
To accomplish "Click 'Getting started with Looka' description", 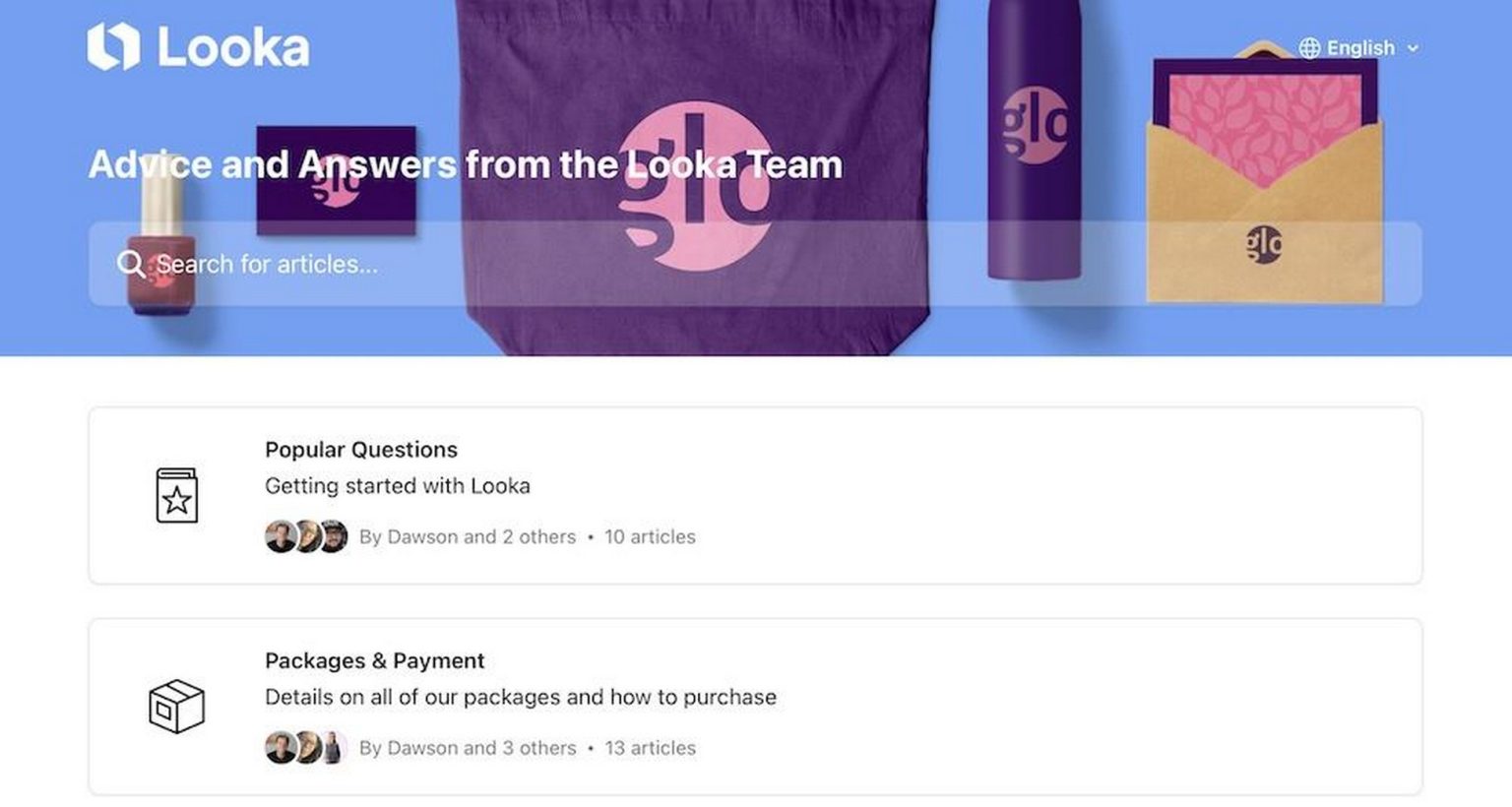I will [x=397, y=485].
